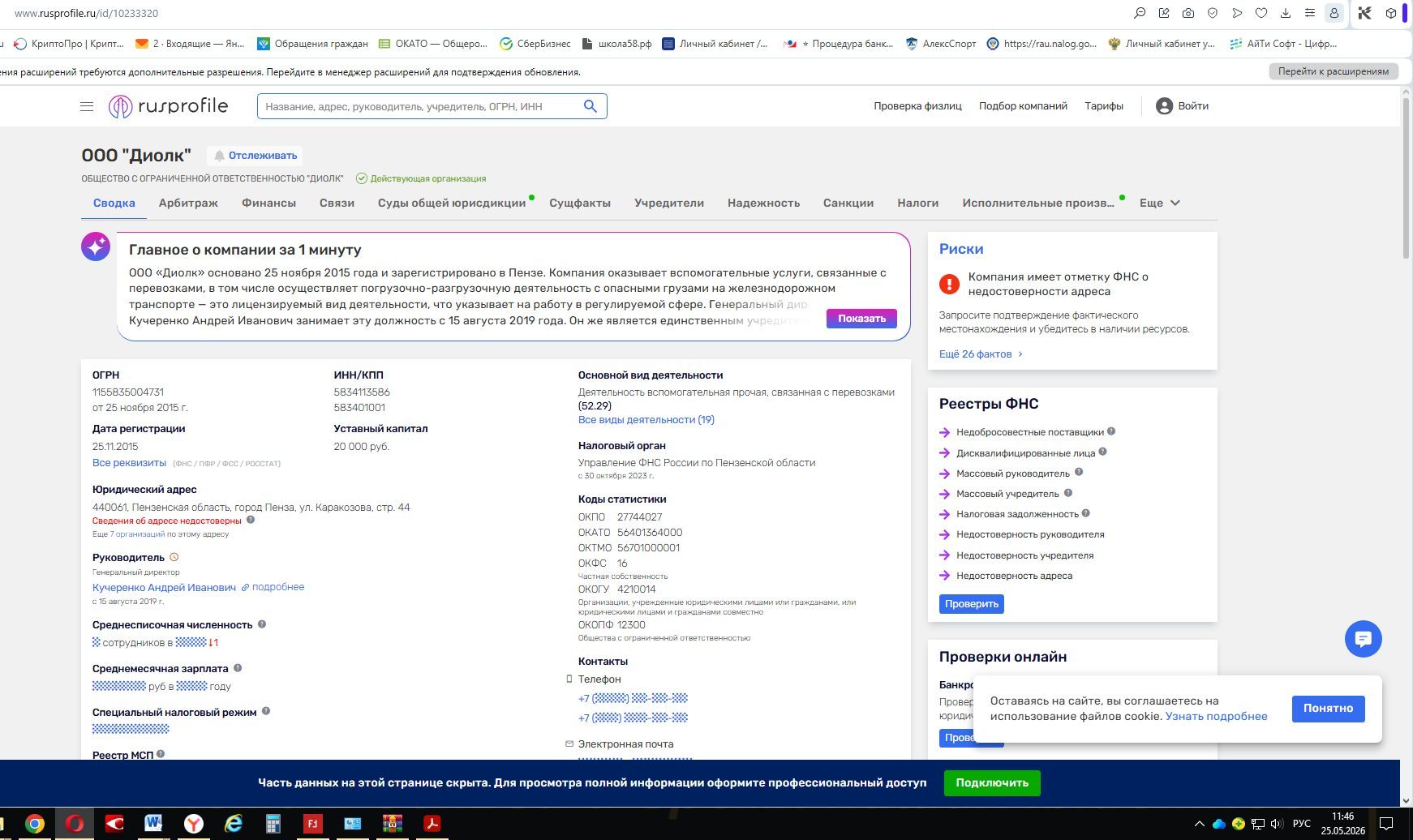The height and width of the screenshot is (840, 1413).
Task: Open the Санкции tab
Action: click(x=848, y=203)
